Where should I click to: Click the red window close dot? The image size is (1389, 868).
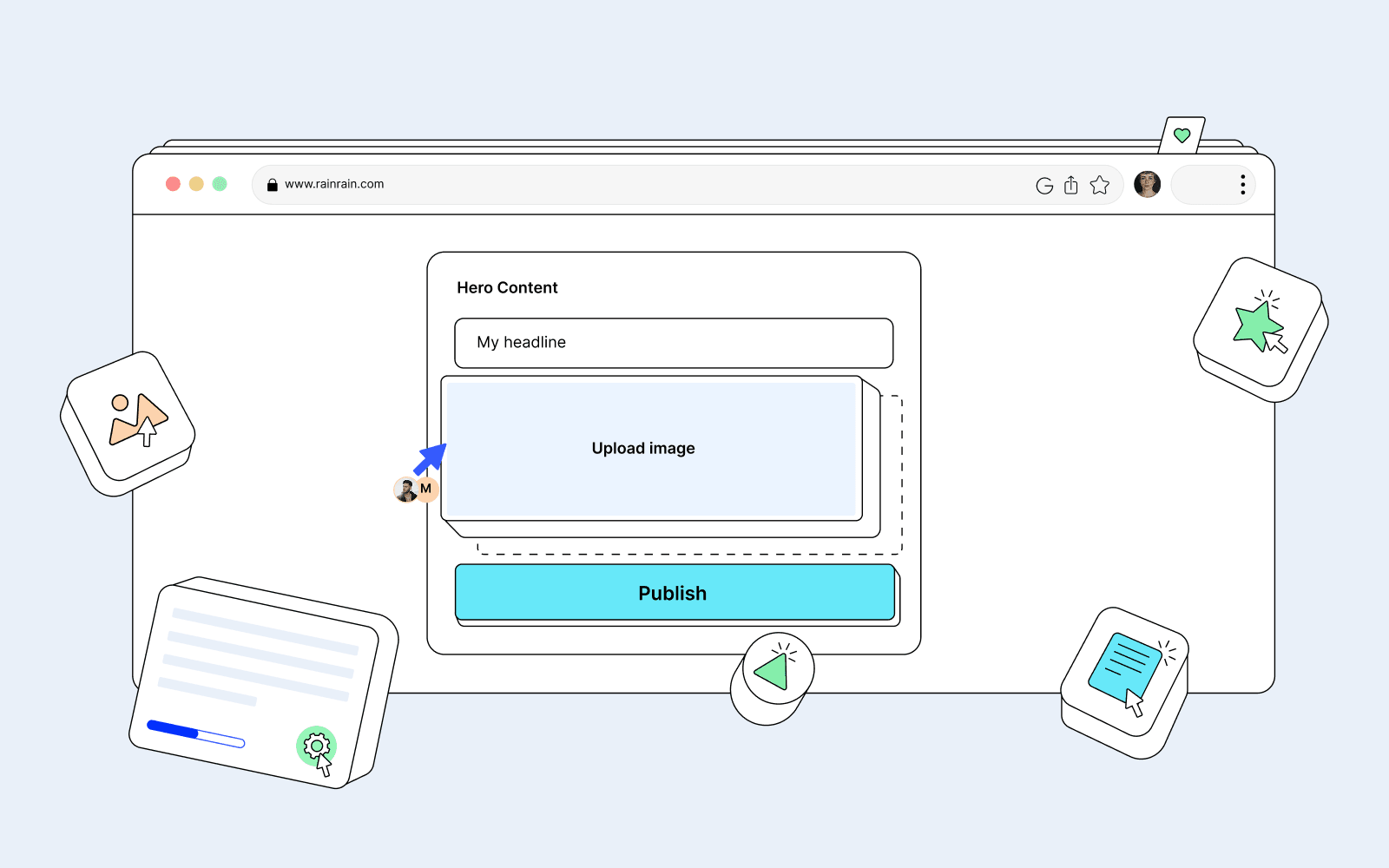173,184
